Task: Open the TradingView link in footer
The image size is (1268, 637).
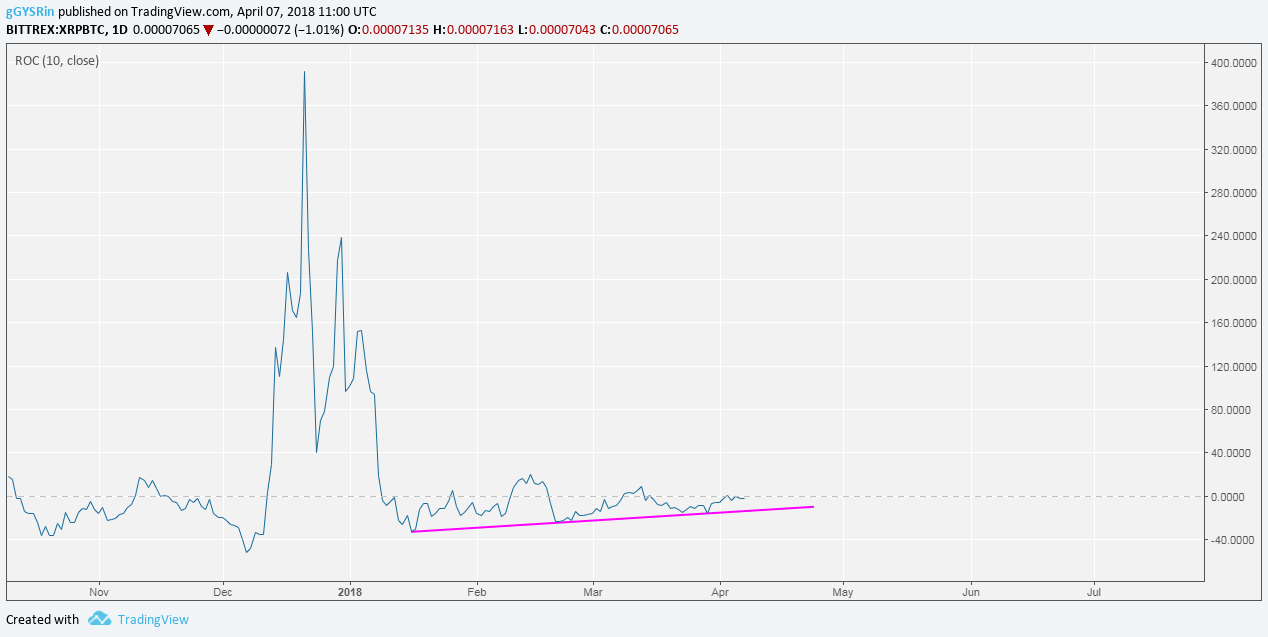Action: click(x=153, y=619)
